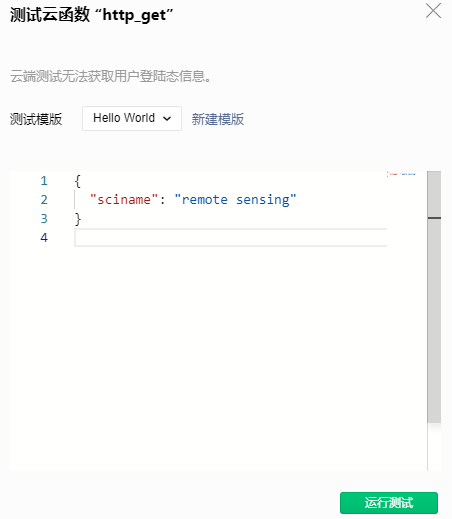Click the 测试云函数 "http_get" dialog title
Viewport: 452px width, 519px height.
[x=92, y=15]
